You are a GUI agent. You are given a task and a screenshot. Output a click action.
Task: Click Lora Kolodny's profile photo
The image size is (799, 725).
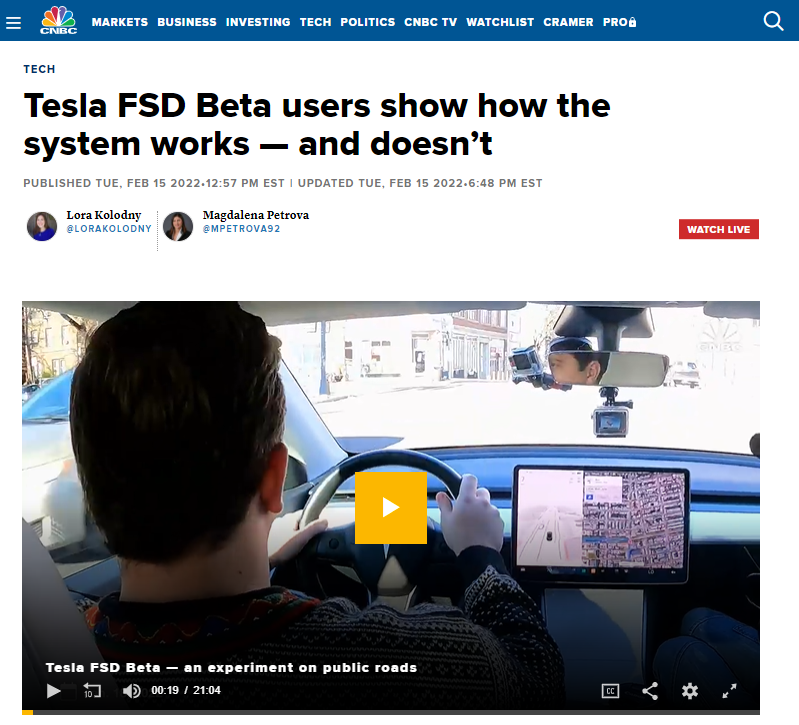pos(42,226)
